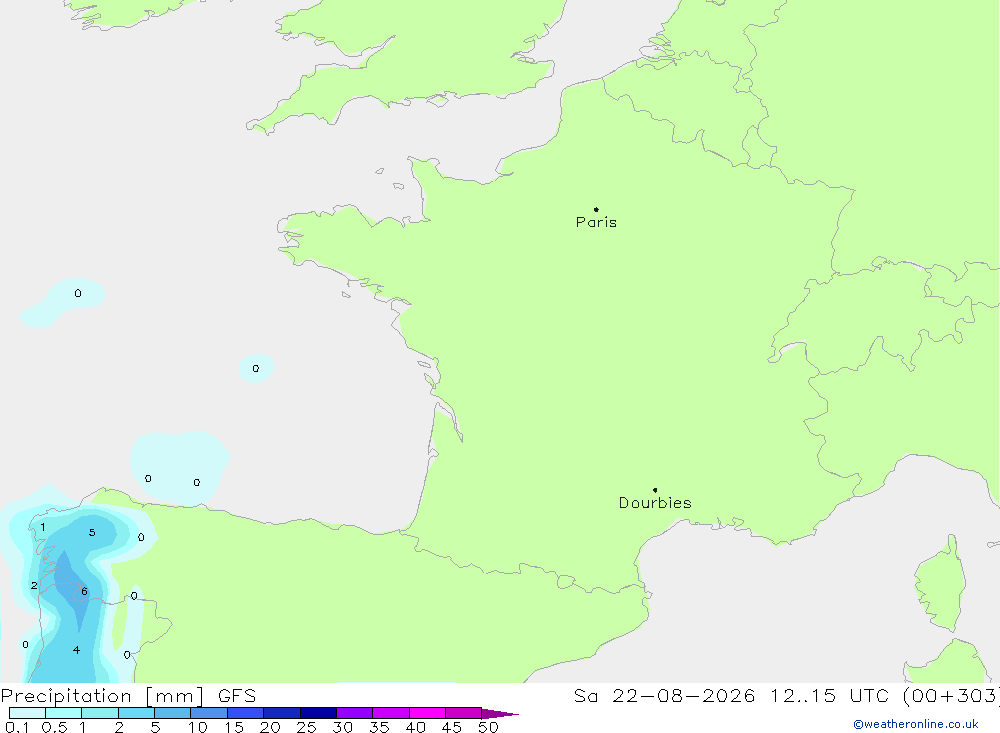
Task: Pick the 35–40 mm purple swatch
Action: 391,713
